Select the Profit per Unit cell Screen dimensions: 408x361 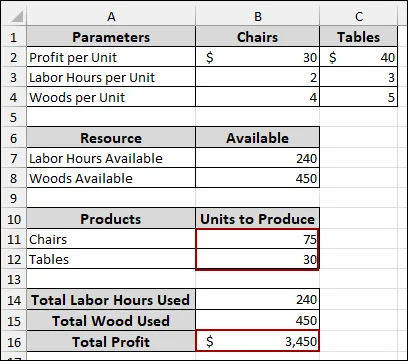(x=111, y=57)
